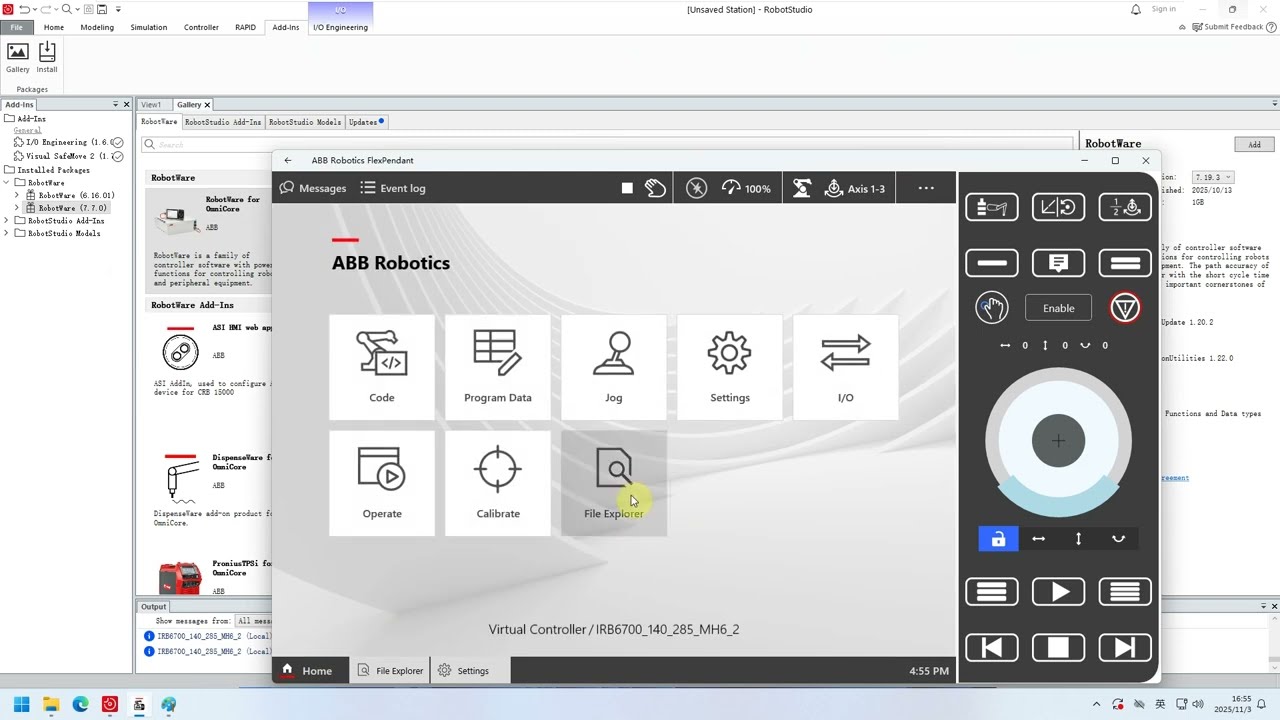
Task: Open the Updates gallery tab
Action: 365,122
